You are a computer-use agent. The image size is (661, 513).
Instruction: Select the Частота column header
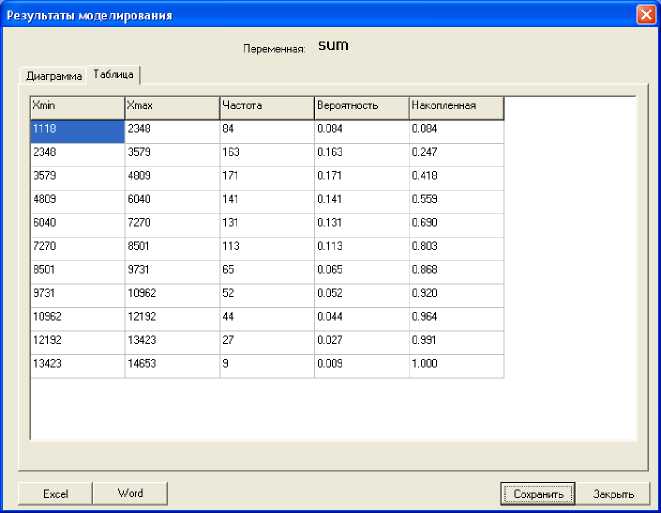coord(266,106)
